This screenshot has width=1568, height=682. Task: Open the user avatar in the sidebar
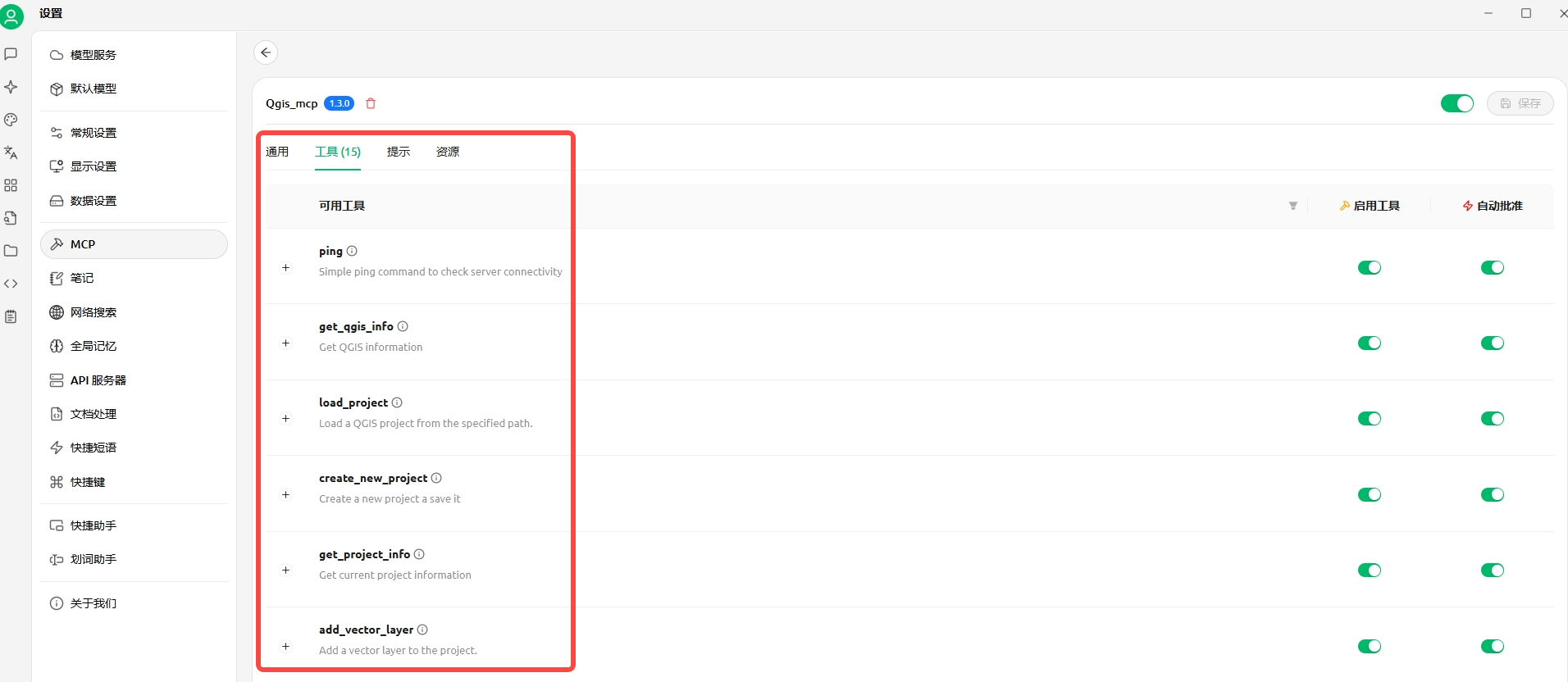(11, 16)
